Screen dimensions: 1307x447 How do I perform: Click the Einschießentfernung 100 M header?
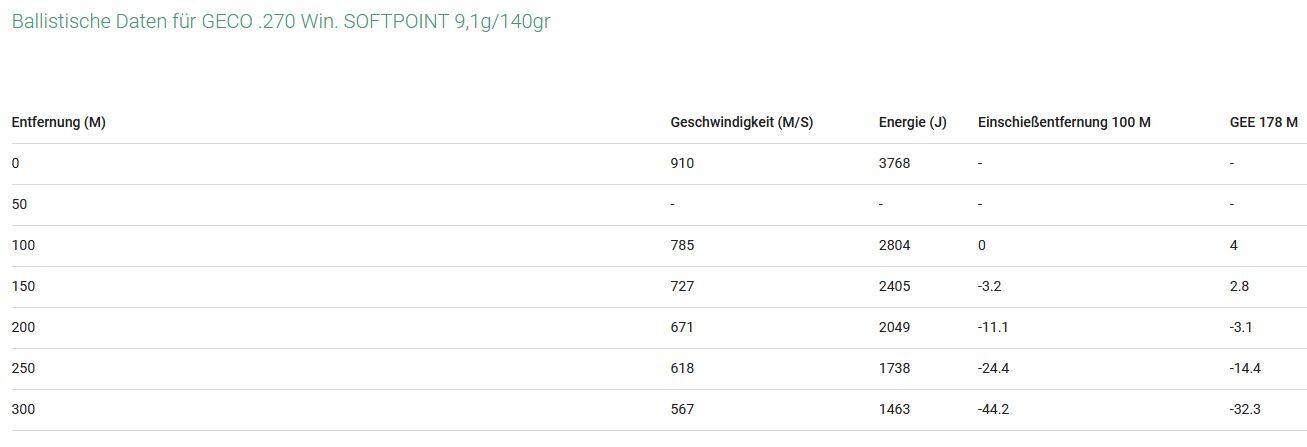pyautogui.click(x=1064, y=122)
